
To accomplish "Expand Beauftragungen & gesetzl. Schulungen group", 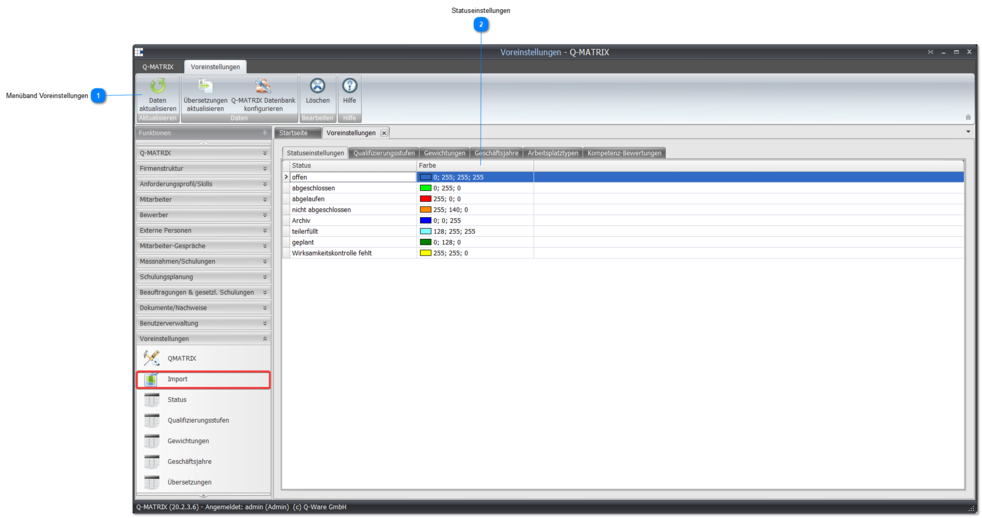I will click(204, 293).
